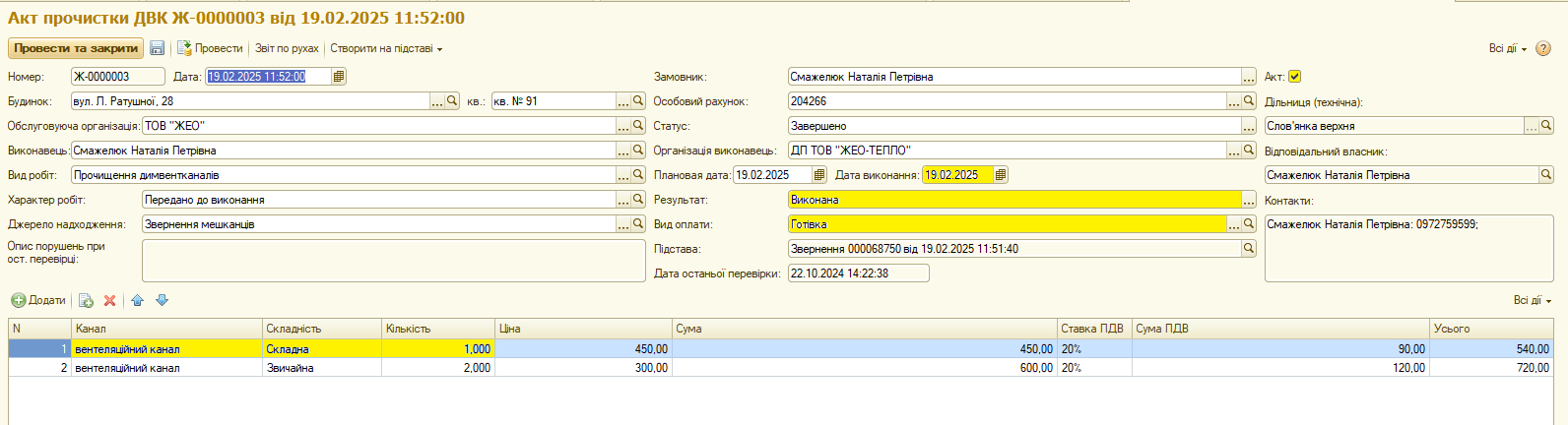Open the selection list for Результат field

(x=1249, y=200)
